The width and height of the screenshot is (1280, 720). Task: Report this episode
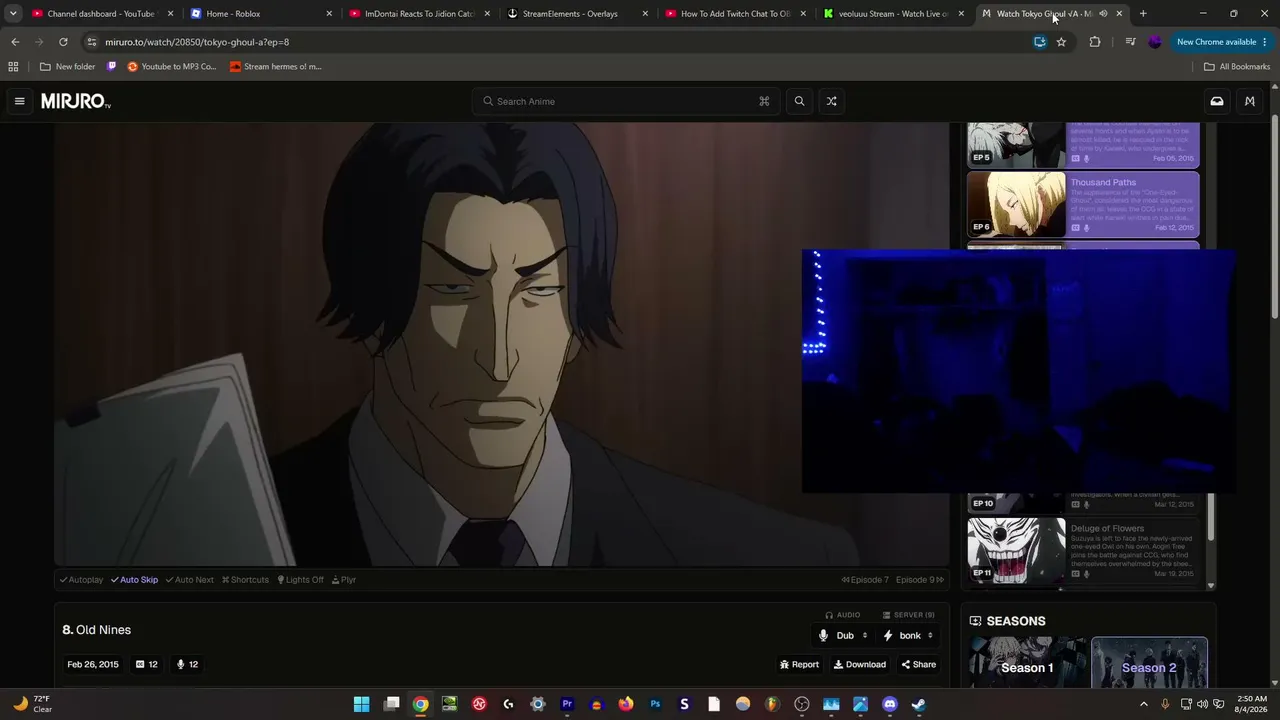point(799,664)
